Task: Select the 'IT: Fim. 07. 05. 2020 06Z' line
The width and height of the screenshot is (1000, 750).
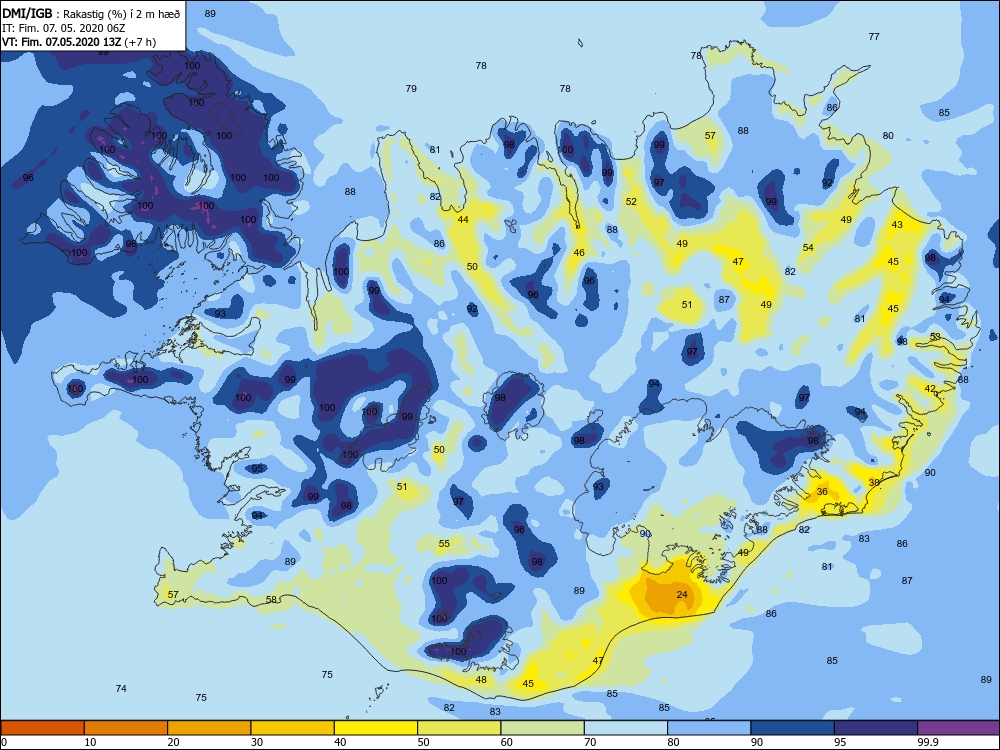Action: (64, 28)
